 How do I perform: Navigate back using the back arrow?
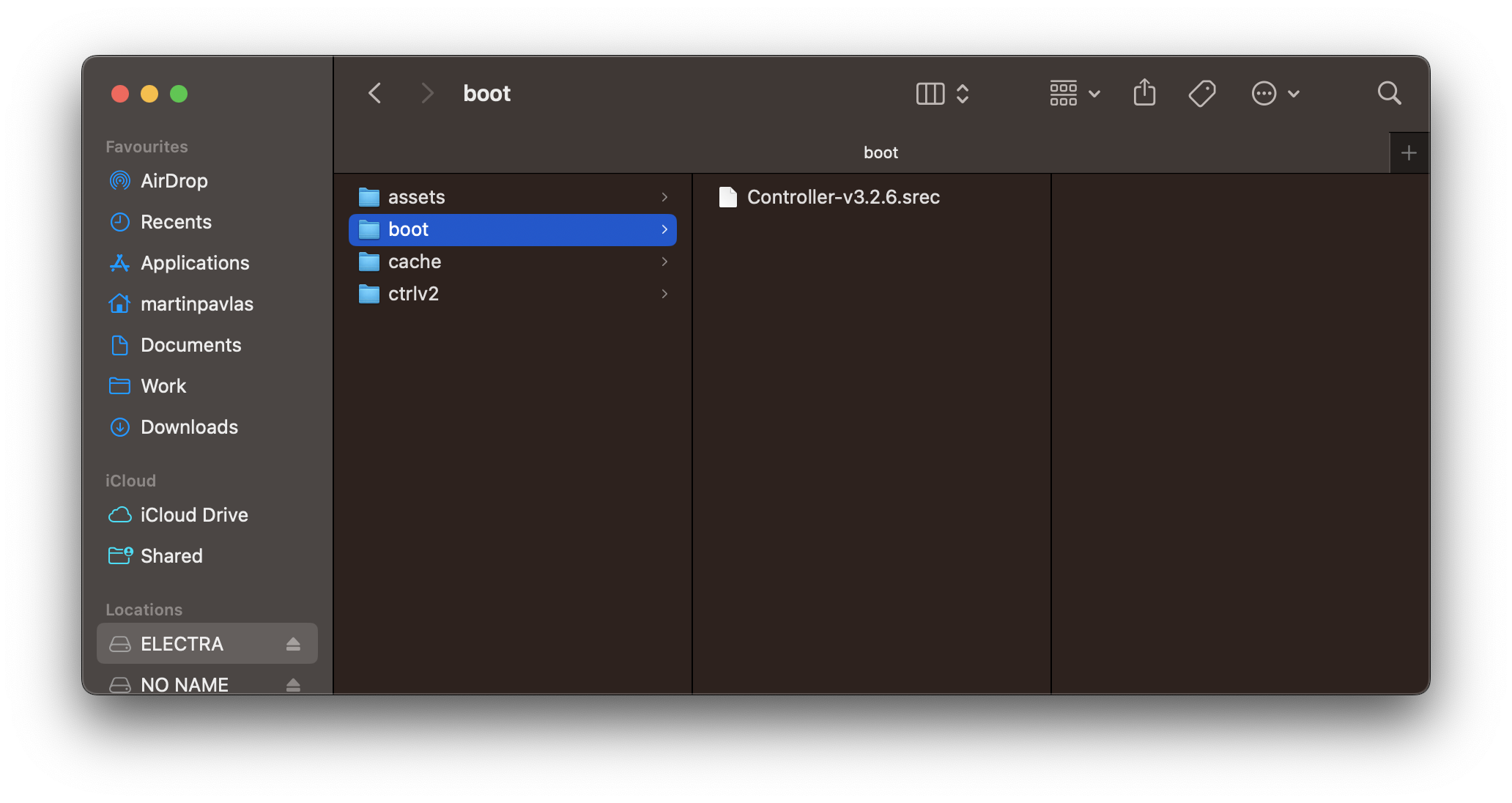pyautogui.click(x=374, y=93)
